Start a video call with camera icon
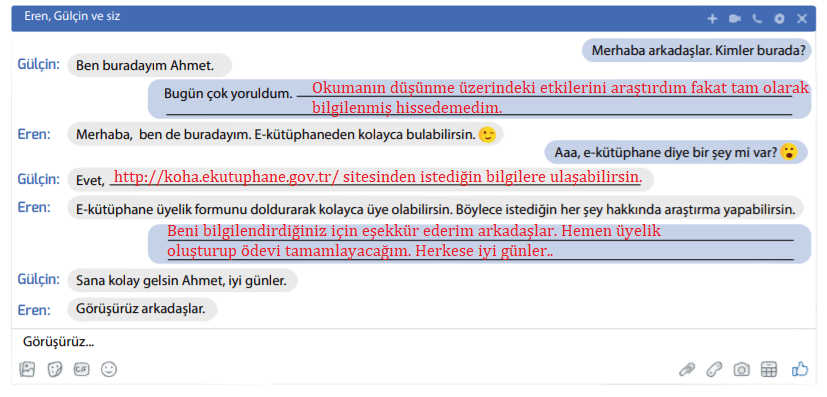 pyautogui.click(x=734, y=18)
